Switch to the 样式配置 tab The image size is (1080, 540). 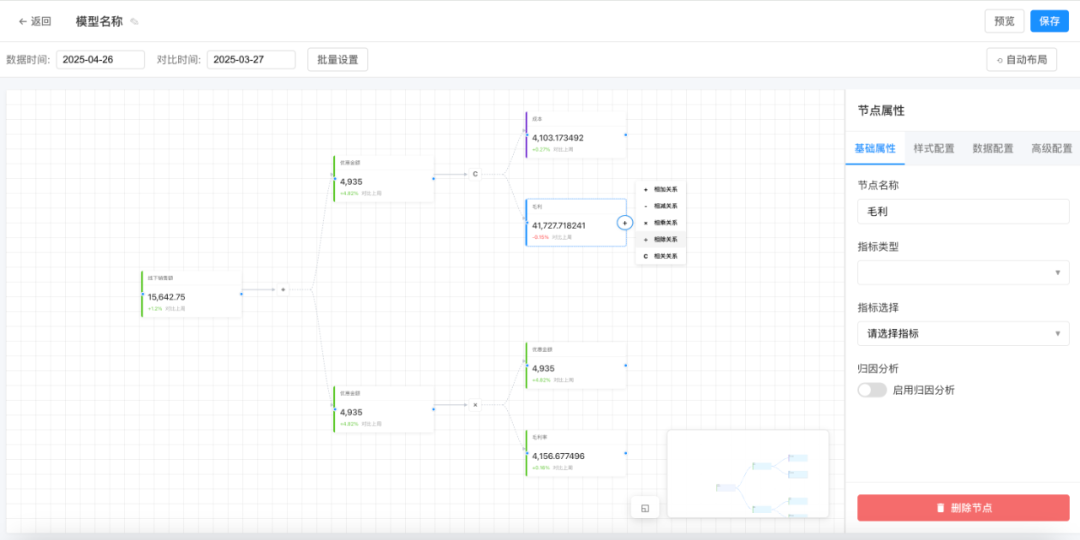point(934,148)
